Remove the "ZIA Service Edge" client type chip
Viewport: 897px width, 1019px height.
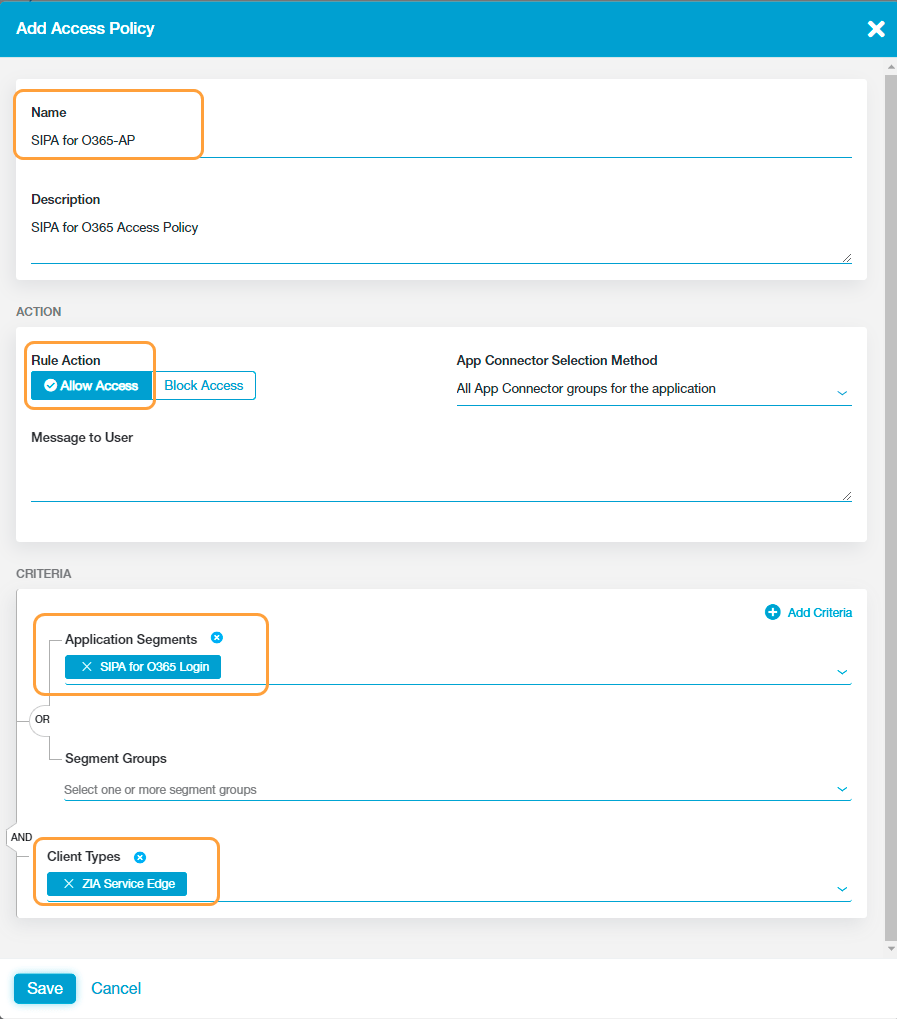[68, 884]
